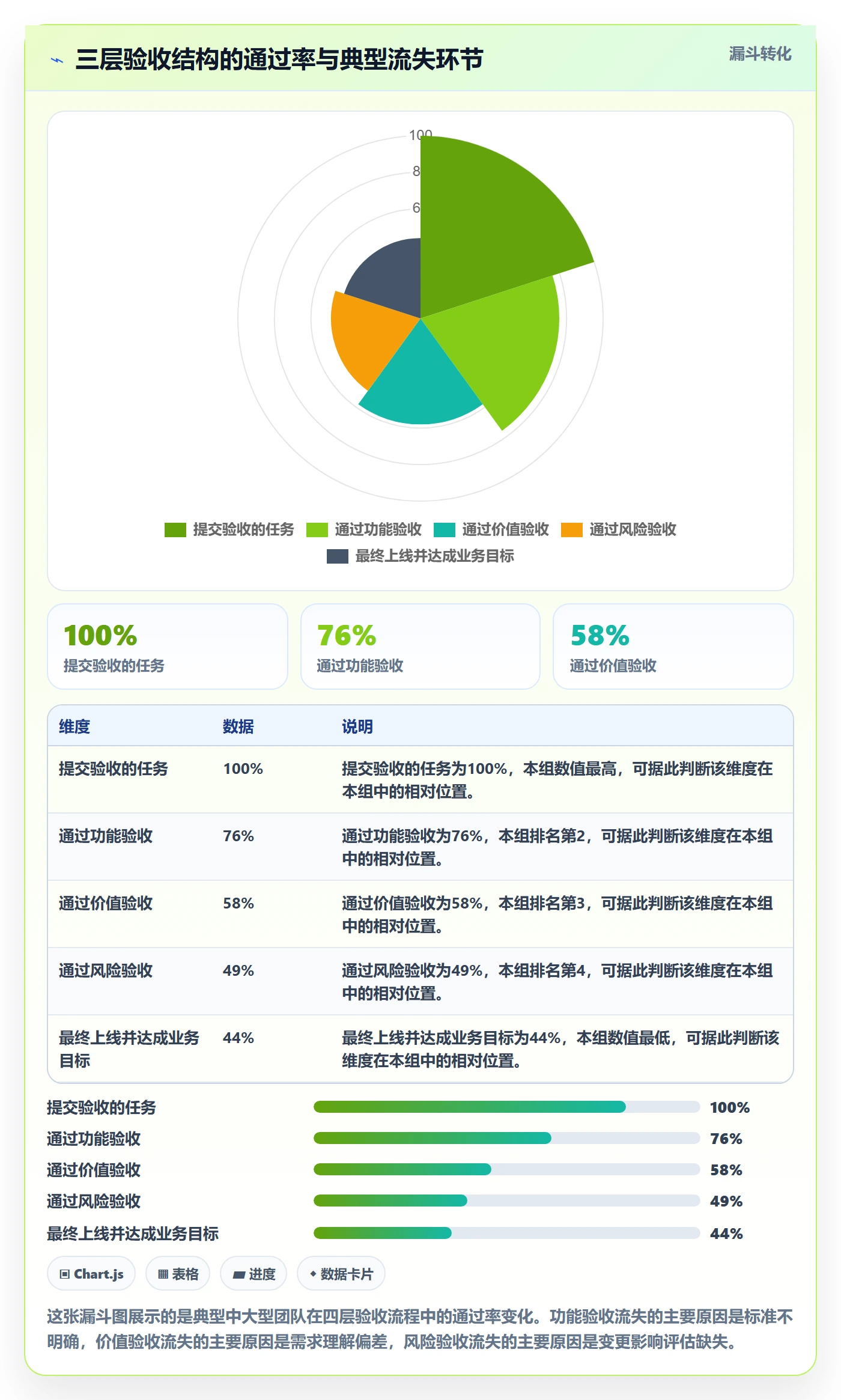Image resolution: width=841 pixels, height=1400 pixels.
Task: Click the 通过风险验收 progress bar
Action: (x=506, y=1201)
